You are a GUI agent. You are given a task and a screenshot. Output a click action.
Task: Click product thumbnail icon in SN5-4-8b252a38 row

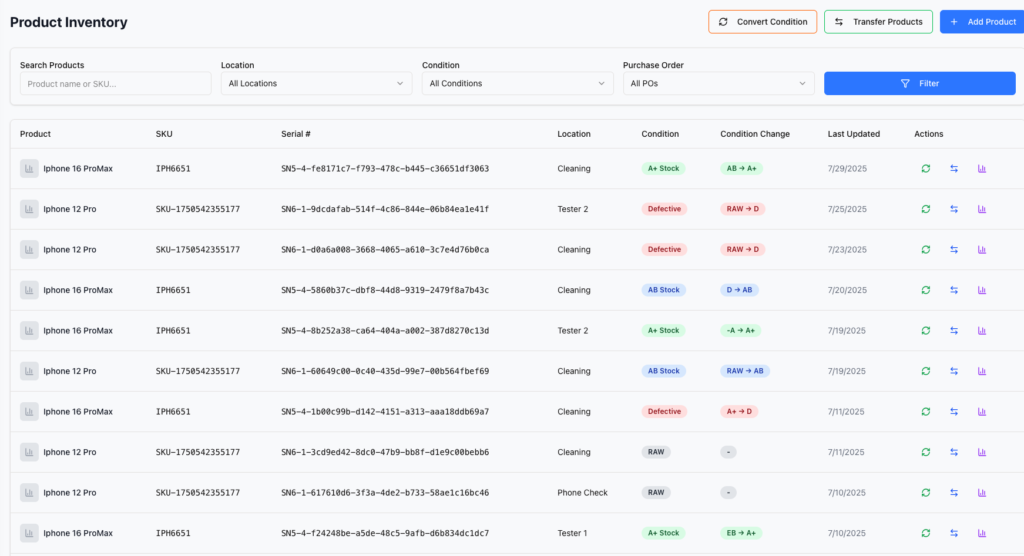click(29, 331)
